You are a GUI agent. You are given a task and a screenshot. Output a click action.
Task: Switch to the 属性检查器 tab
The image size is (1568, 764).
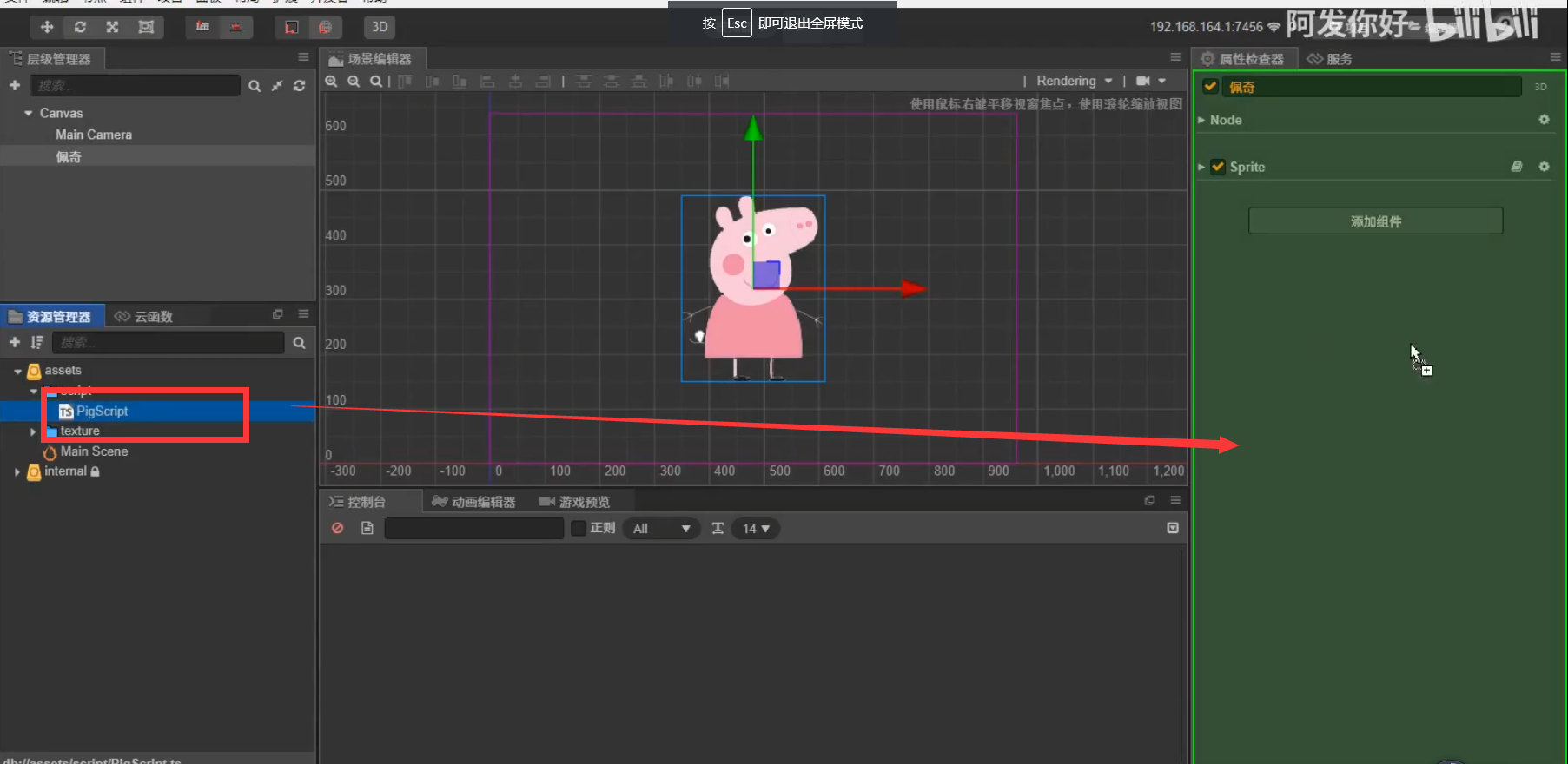tap(1245, 59)
